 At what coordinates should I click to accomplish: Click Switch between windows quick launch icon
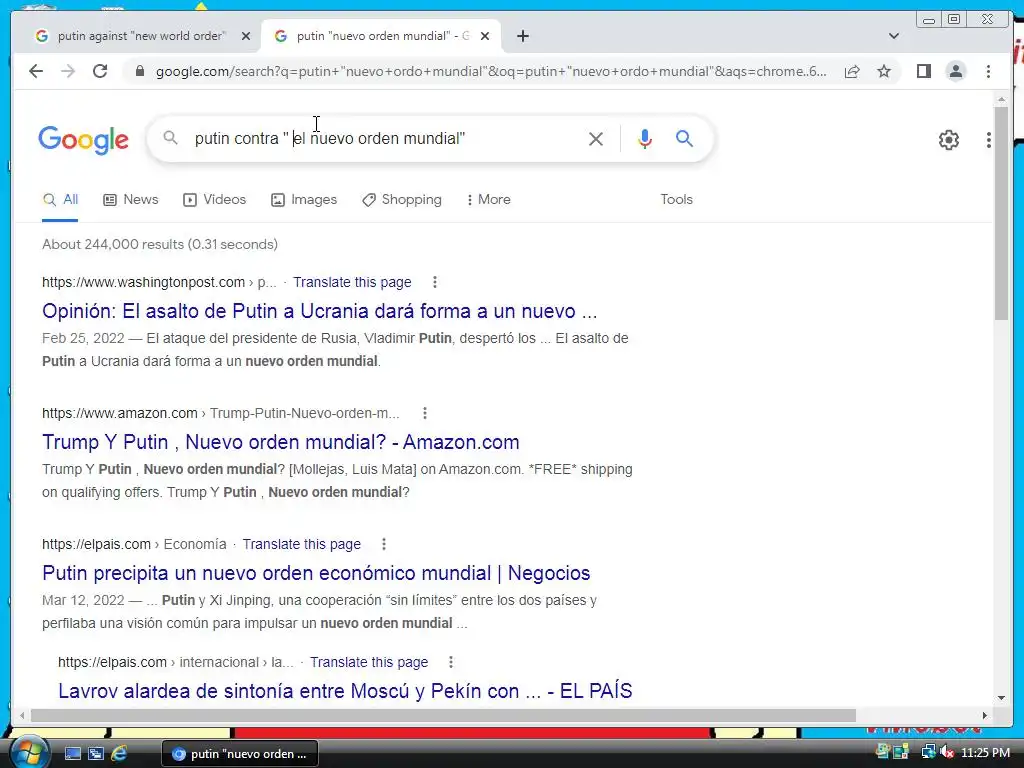pyautogui.click(x=96, y=754)
